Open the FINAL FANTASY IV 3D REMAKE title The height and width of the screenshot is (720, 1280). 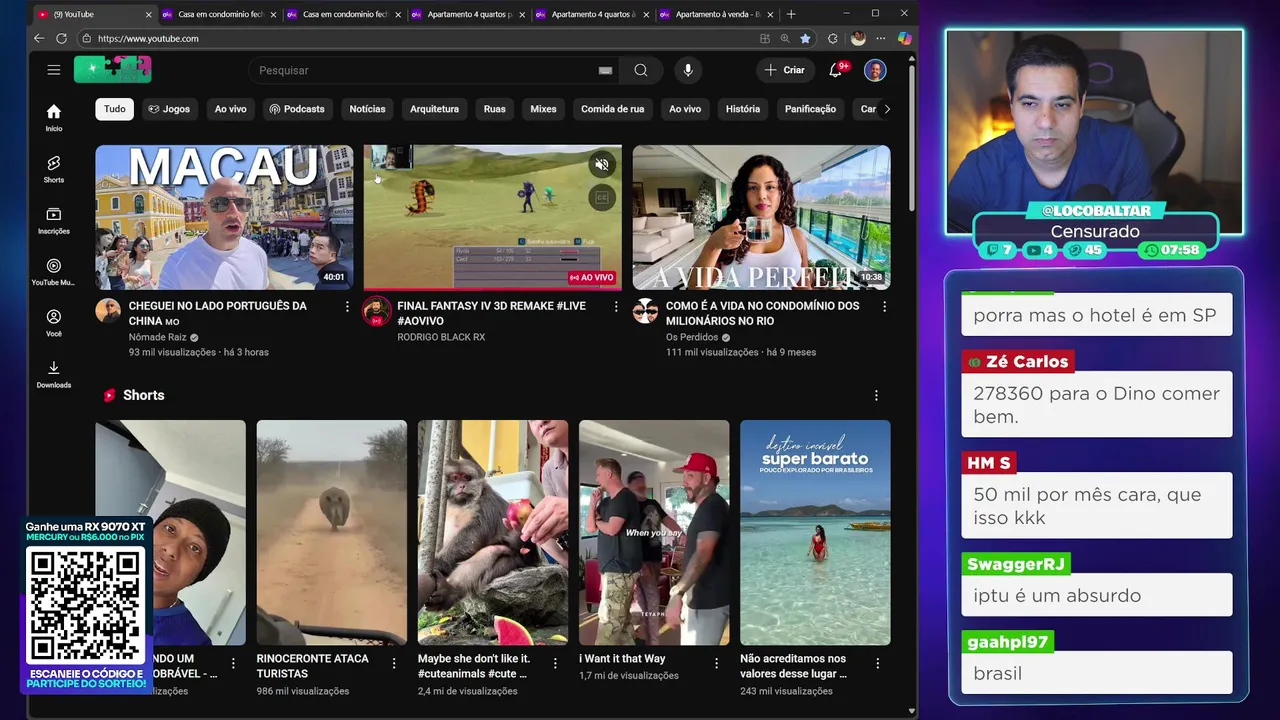pyautogui.click(x=492, y=313)
